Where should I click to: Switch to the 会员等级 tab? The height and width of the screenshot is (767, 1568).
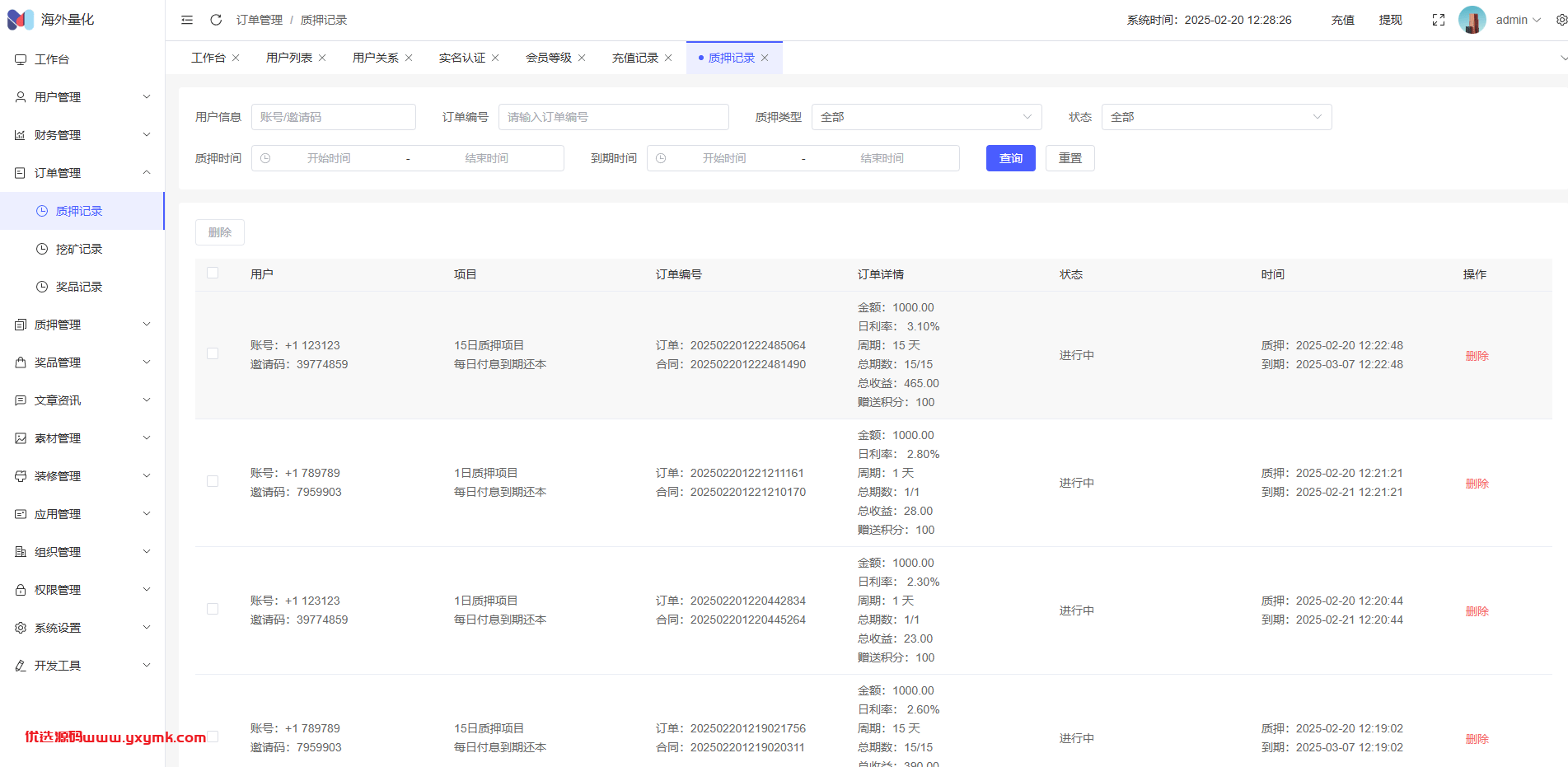click(548, 58)
